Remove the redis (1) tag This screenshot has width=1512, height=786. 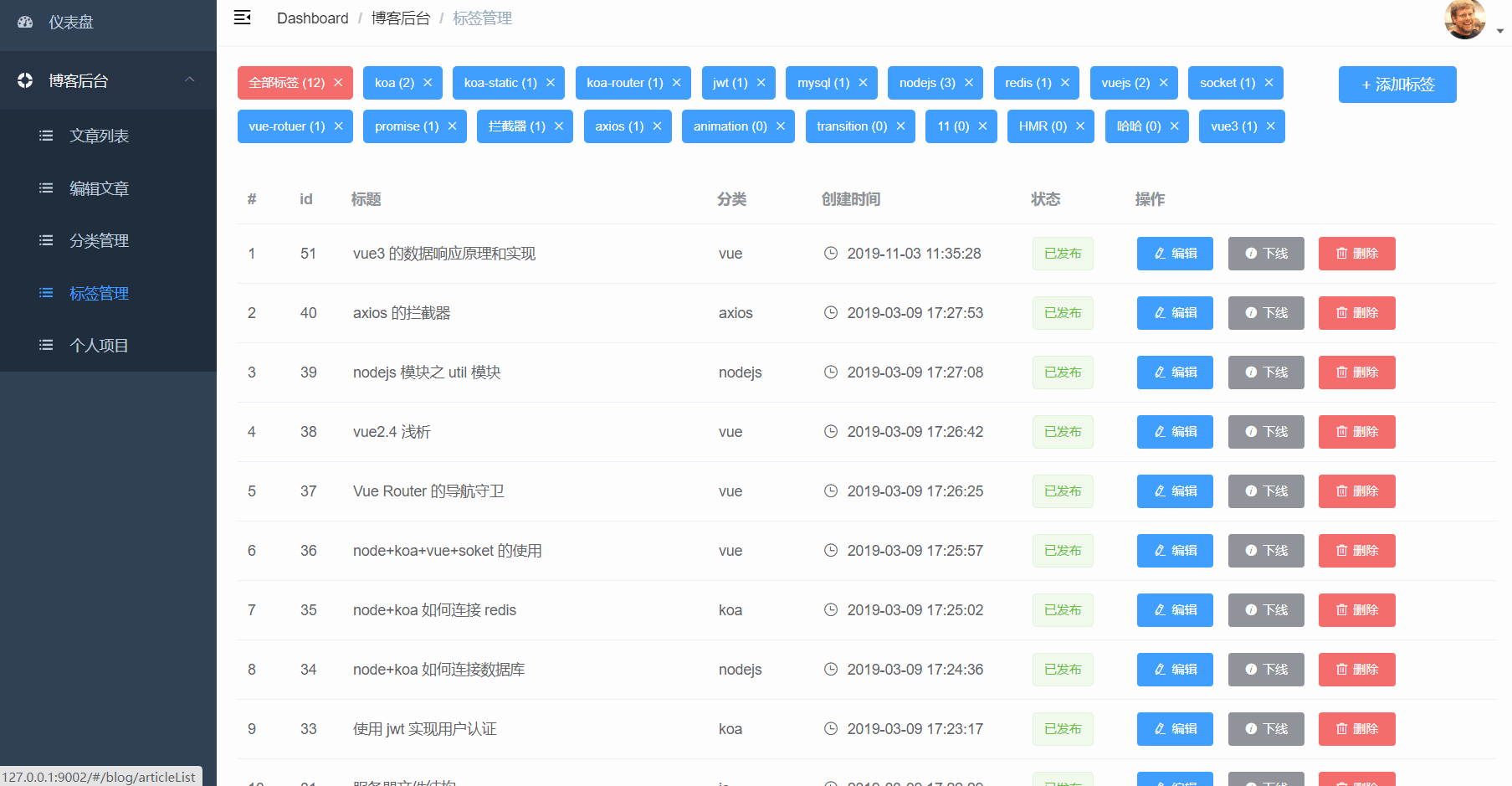pyautogui.click(x=1065, y=83)
